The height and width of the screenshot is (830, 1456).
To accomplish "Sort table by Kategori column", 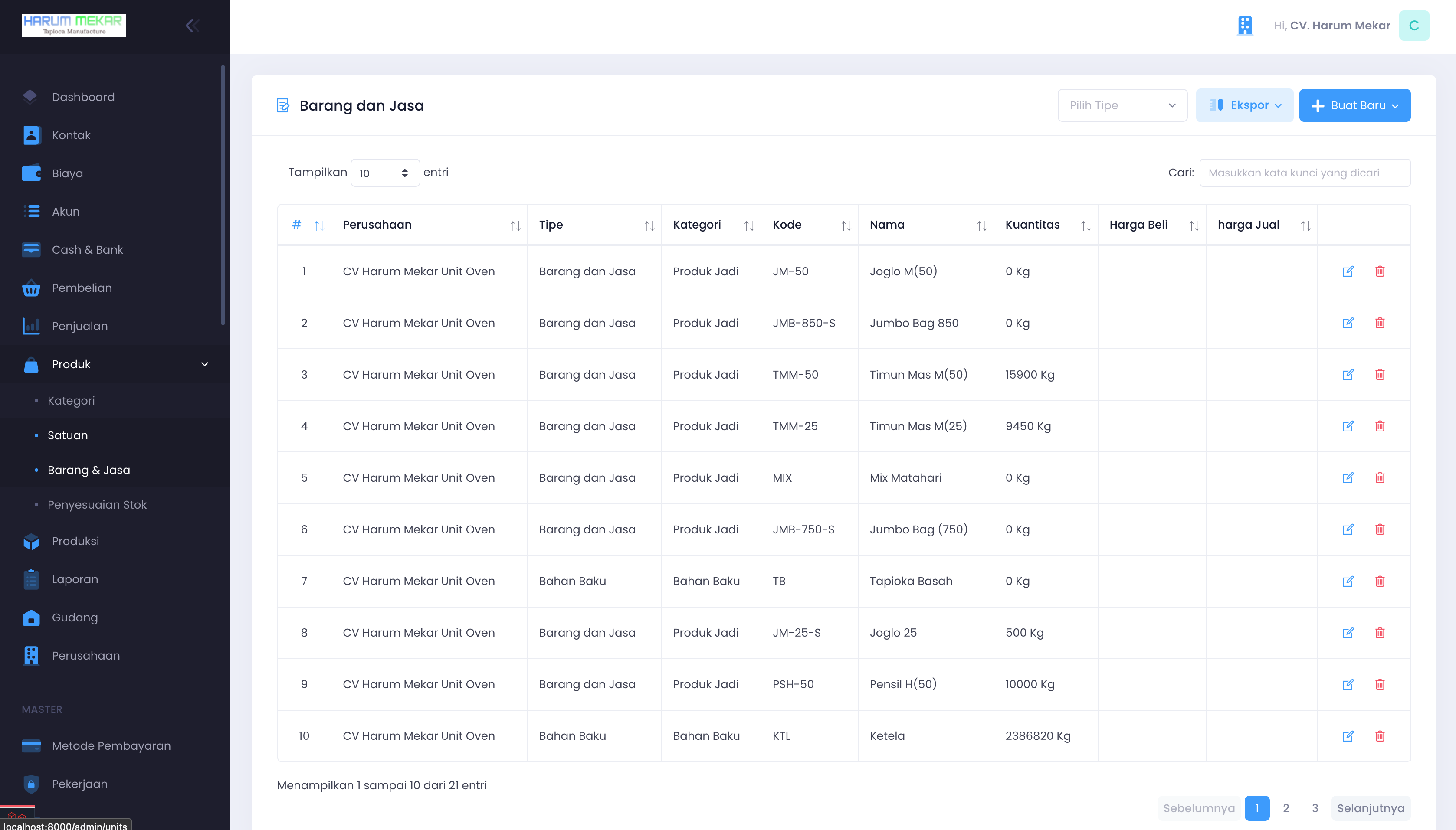I will [x=711, y=225].
